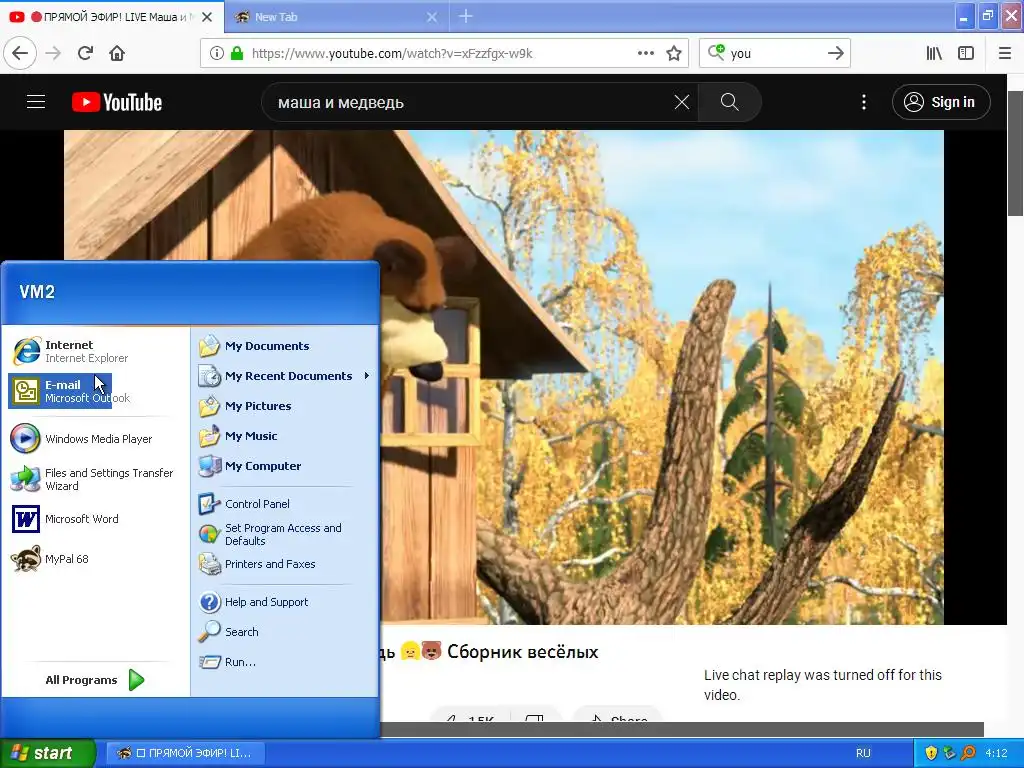Toggle the browser sidebar icon

tap(966, 54)
